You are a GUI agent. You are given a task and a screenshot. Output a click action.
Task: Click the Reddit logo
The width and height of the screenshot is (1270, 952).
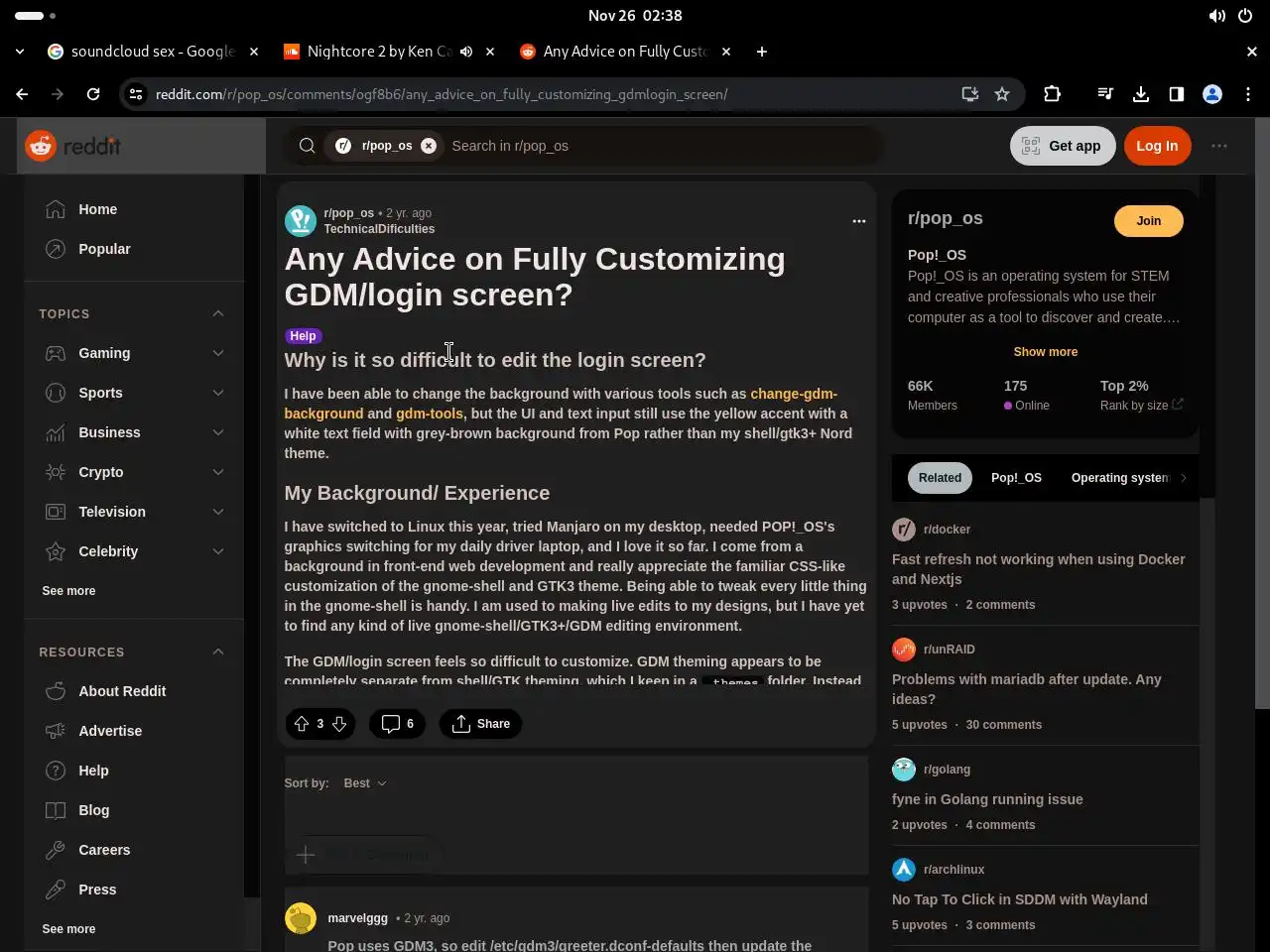[72, 146]
